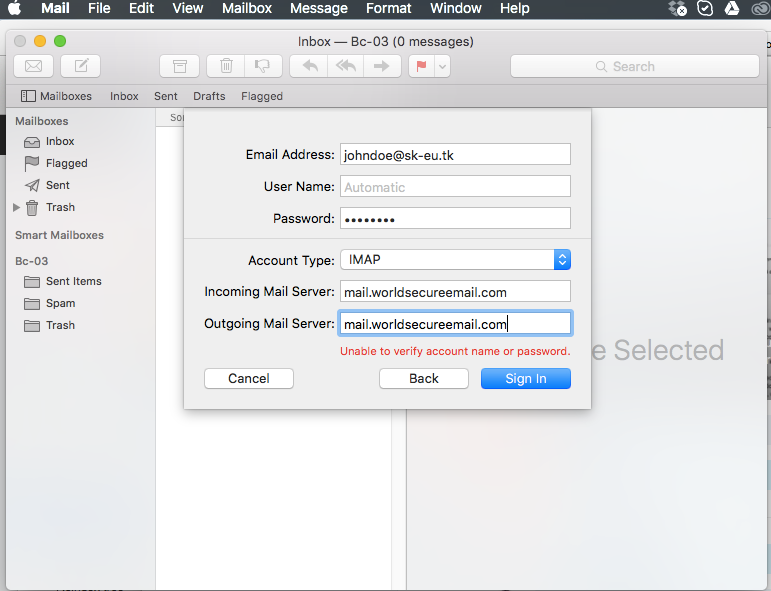Compose a new message with pencil icon
Screen dimensions: 771x591
click(x=81, y=66)
